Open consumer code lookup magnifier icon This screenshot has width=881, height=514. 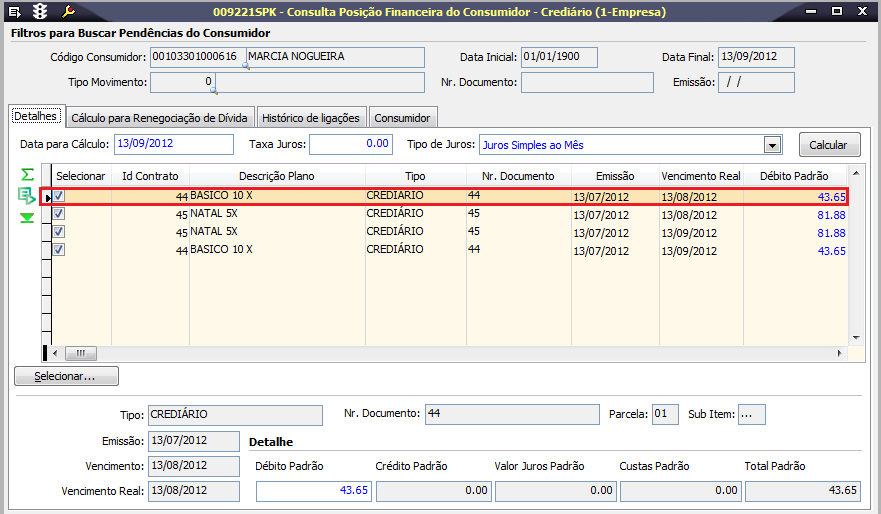(246, 66)
